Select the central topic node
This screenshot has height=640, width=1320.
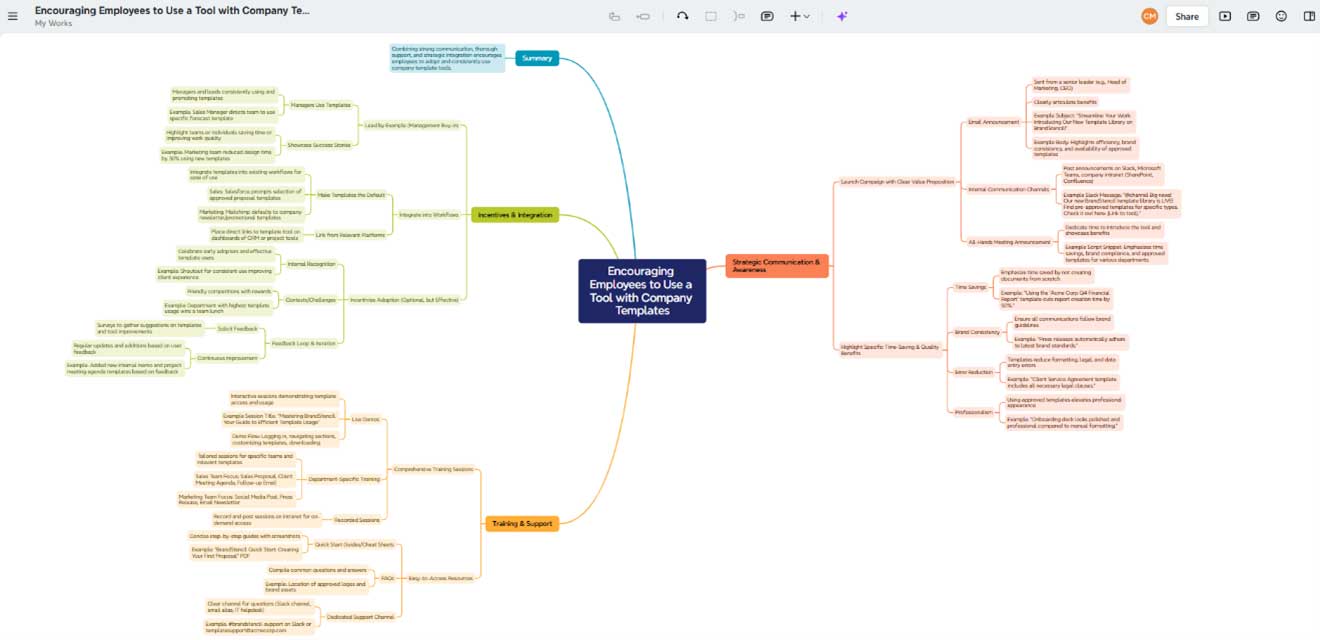pyautogui.click(x=642, y=291)
